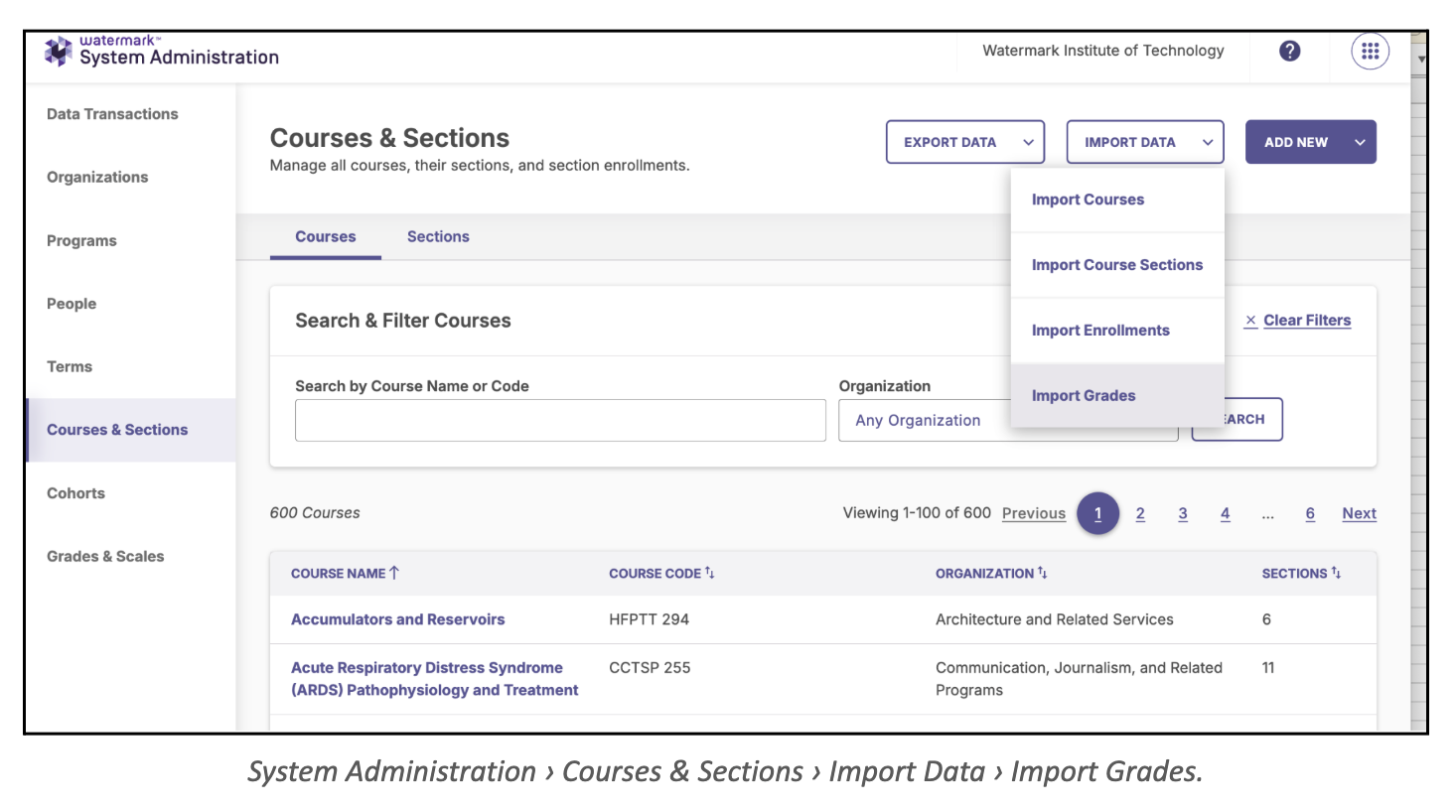The width and height of the screenshot is (1456, 812).
Task: Click Watermark Institute of Technology label
Action: [x=1102, y=51]
